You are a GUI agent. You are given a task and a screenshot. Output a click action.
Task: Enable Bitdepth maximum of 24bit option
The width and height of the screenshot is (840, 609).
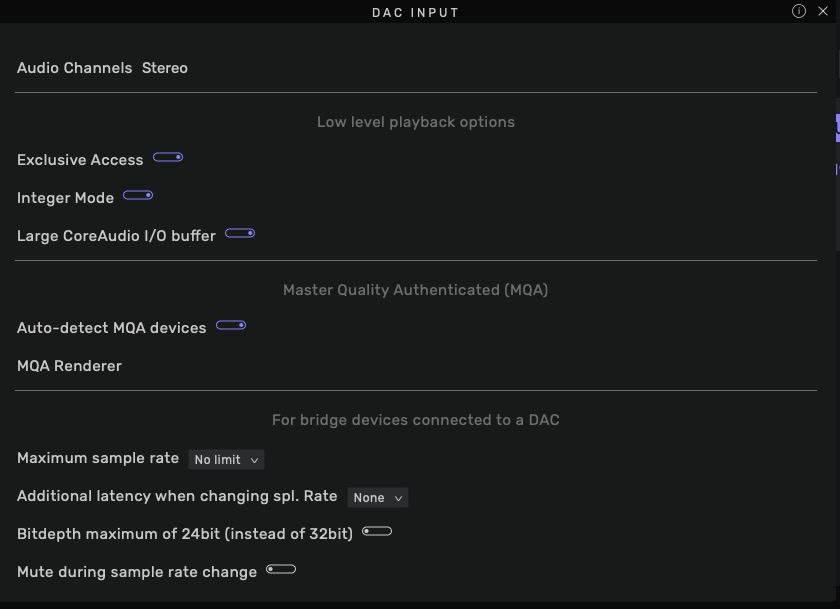click(377, 531)
